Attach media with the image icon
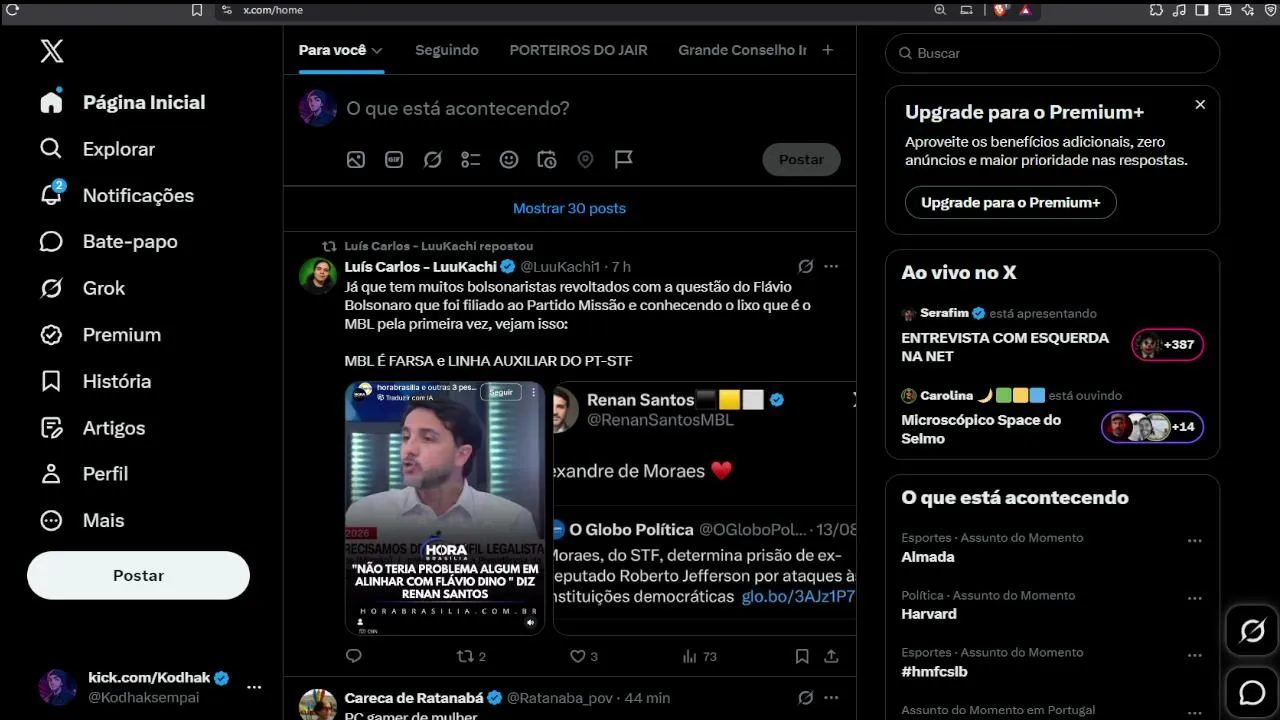This screenshot has height=720, width=1280. coord(356,159)
